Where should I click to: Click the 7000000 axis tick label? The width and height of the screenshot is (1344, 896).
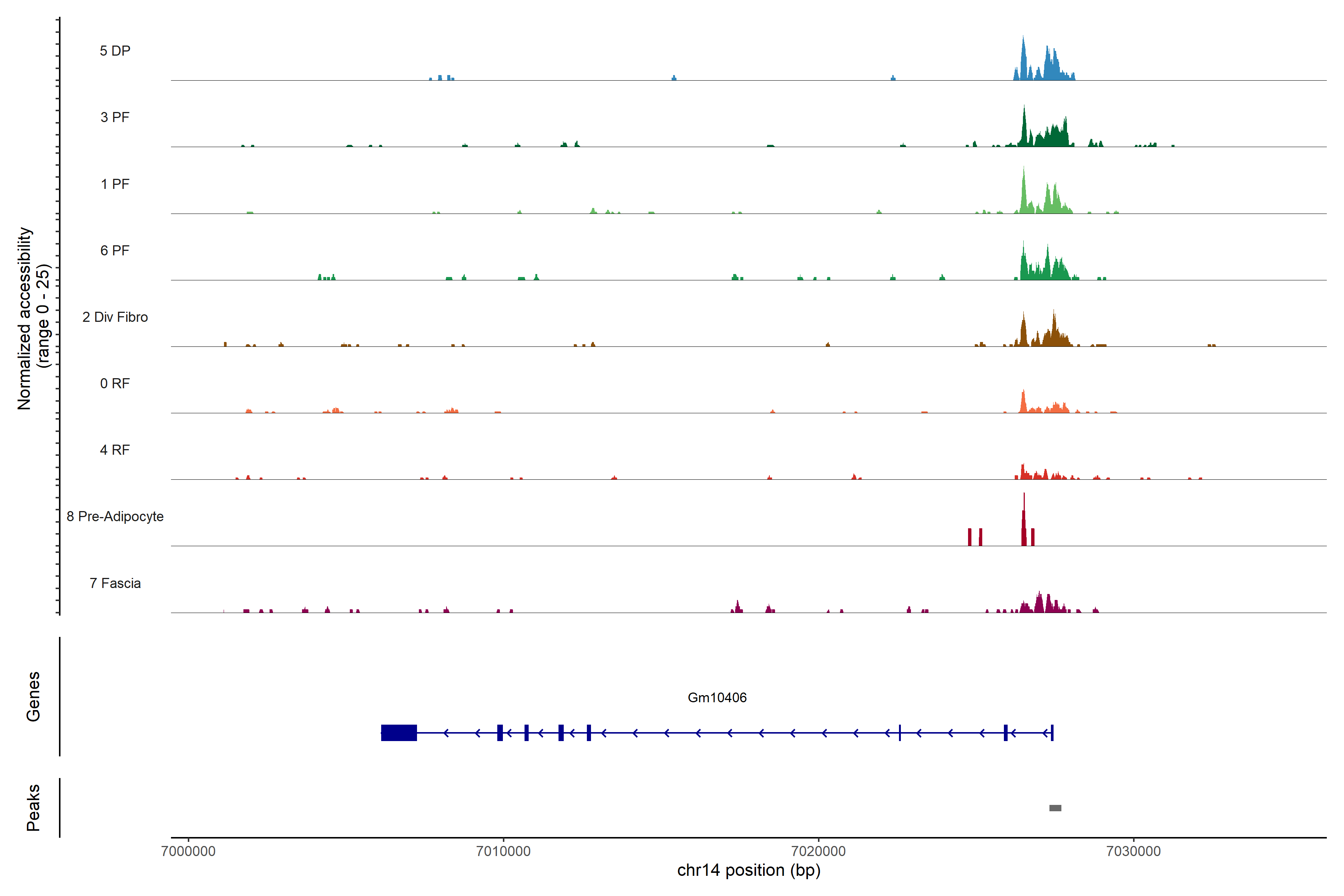tap(188, 851)
